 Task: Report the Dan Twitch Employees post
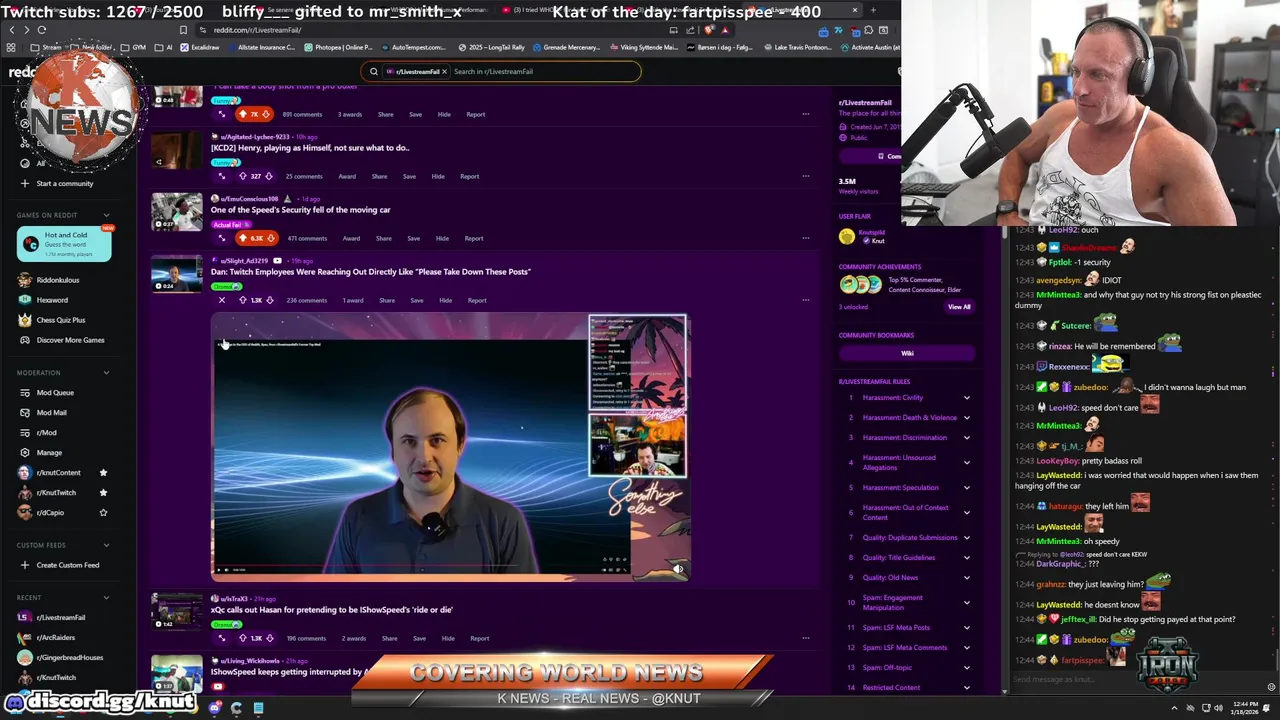pyautogui.click(x=477, y=300)
